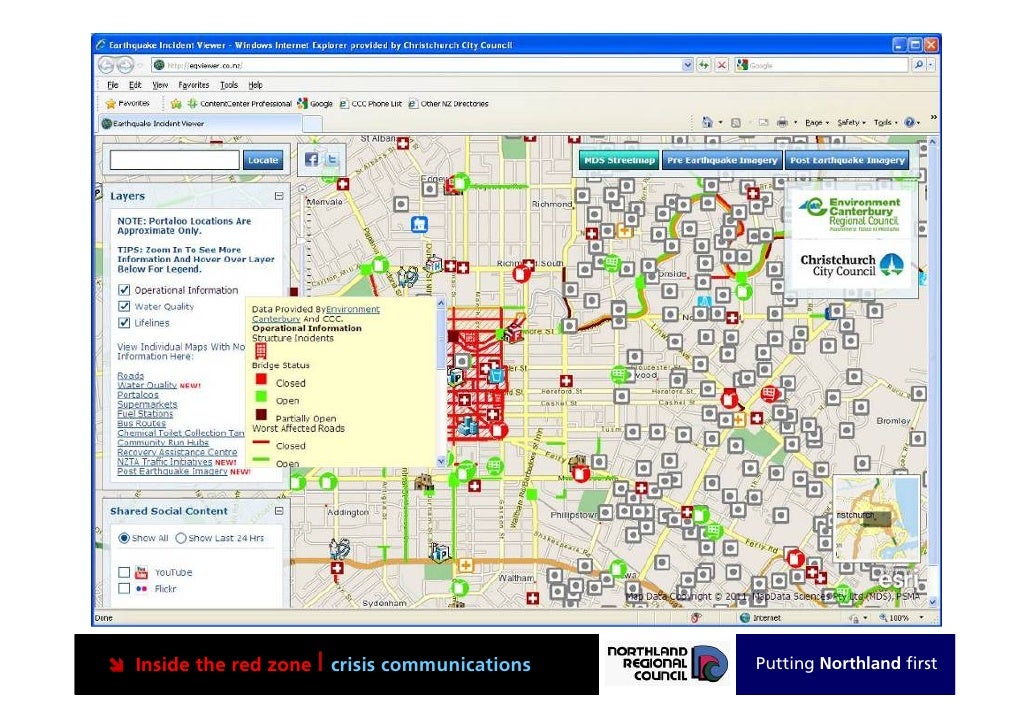
Task: Open the Print options dropdown arrow
Action: (795, 122)
